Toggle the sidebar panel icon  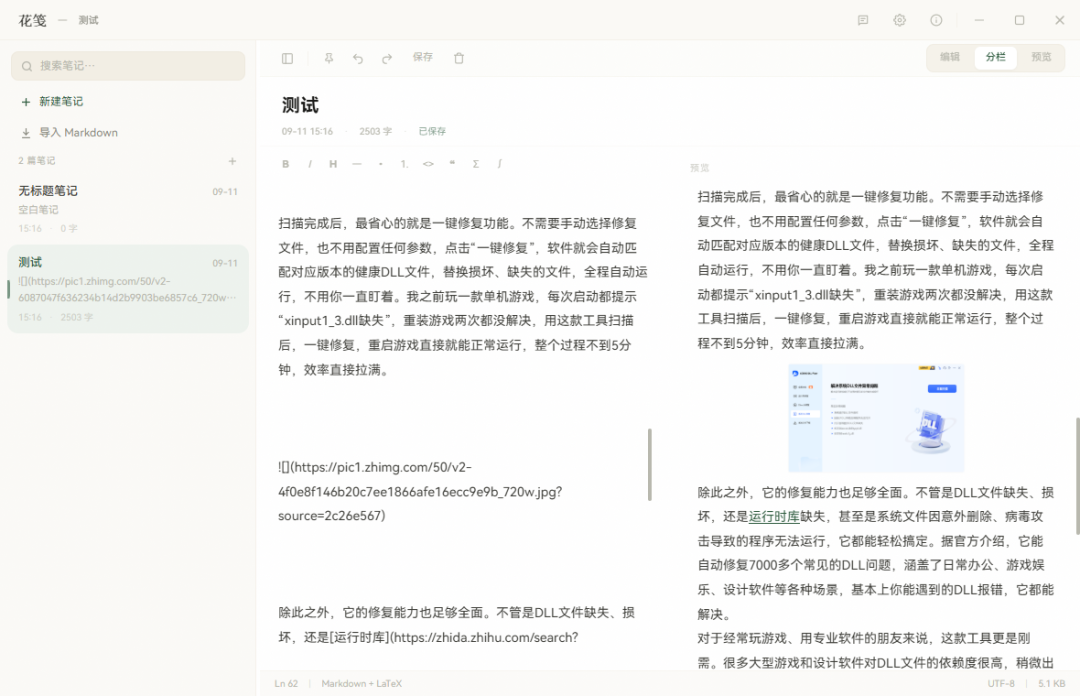(x=287, y=59)
